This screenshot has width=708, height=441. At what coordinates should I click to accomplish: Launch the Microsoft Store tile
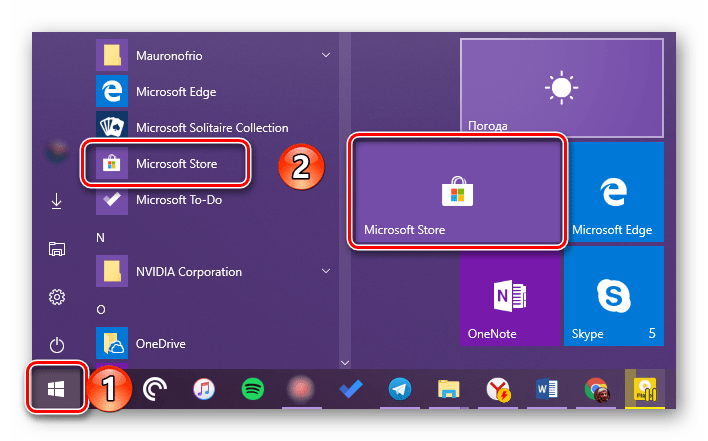point(457,191)
